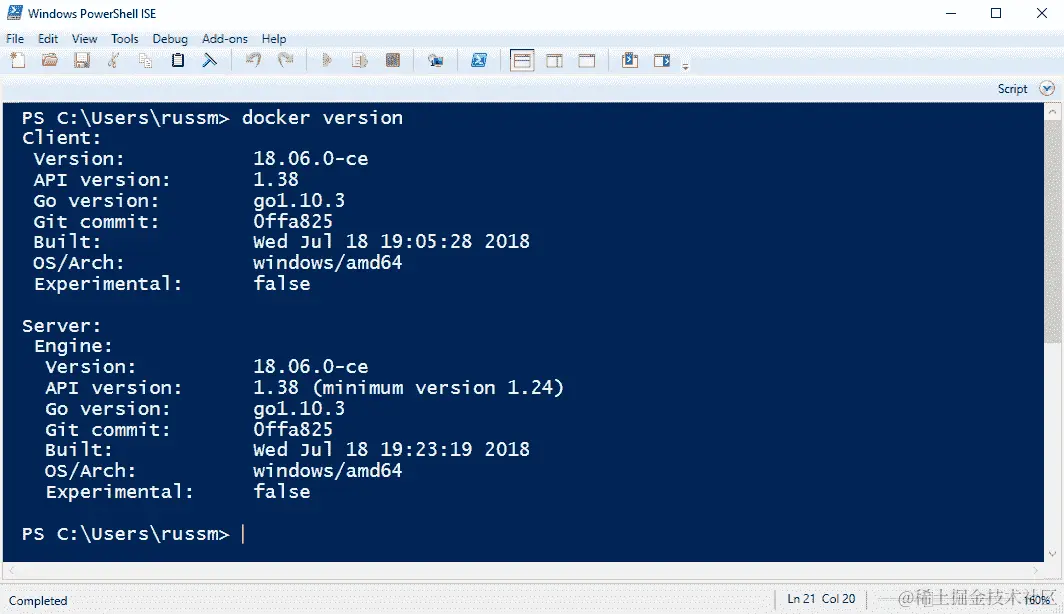This screenshot has height=614, width=1064.
Task: Show Command Add-on pane icon
Action: click(662, 60)
